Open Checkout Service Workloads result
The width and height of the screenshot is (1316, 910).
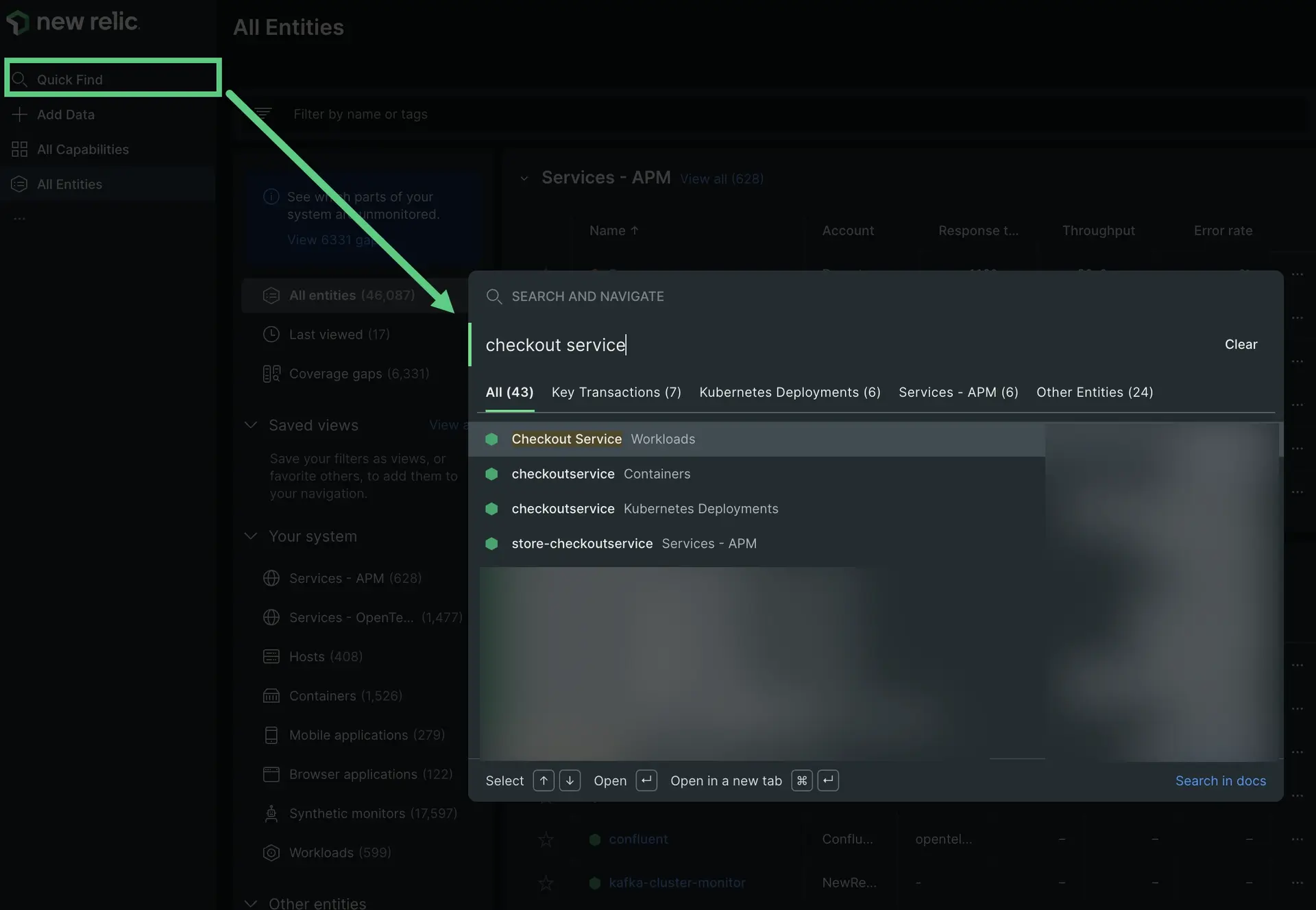pyautogui.click(x=757, y=440)
